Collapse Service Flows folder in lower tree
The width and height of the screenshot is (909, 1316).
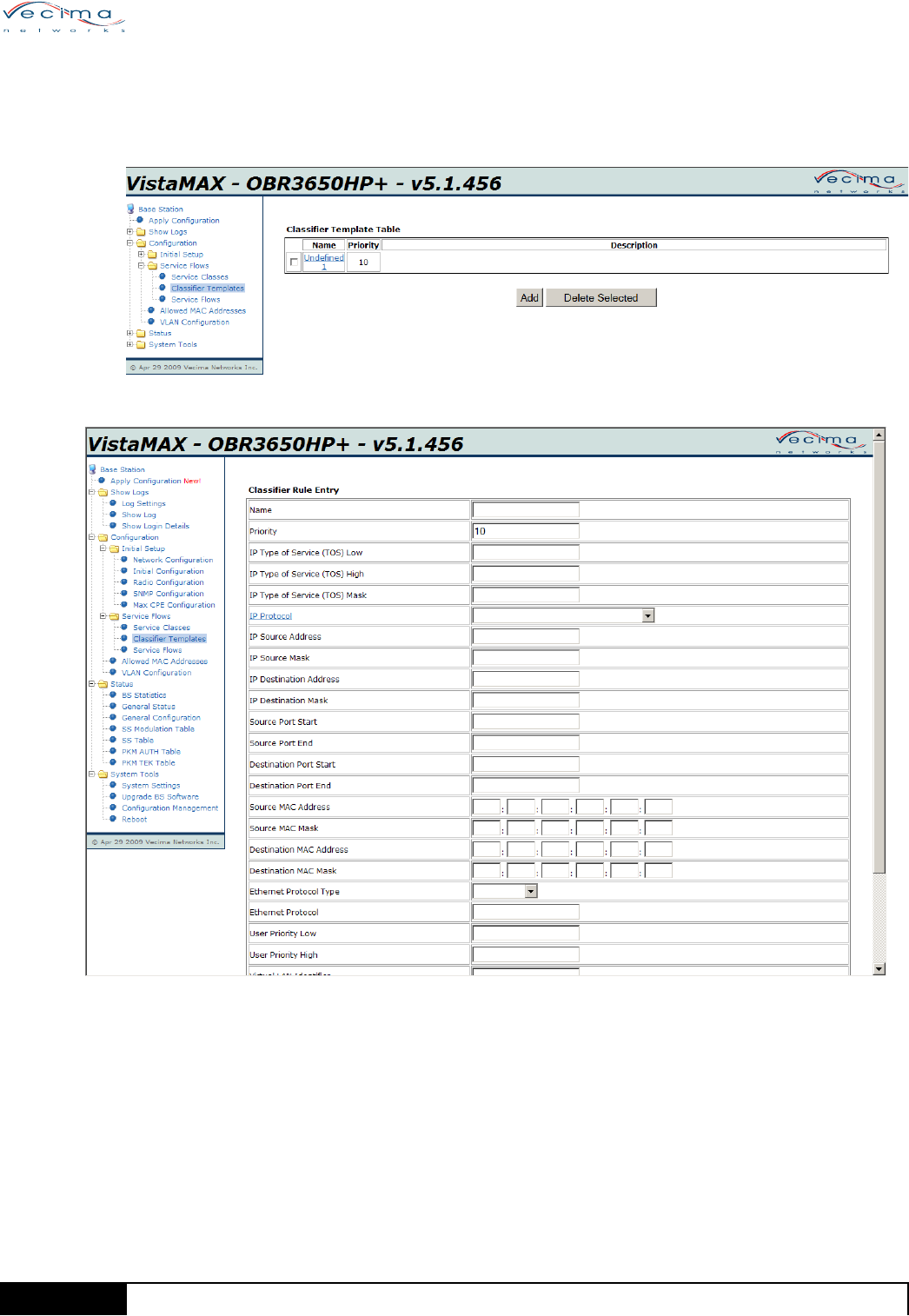point(103,616)
